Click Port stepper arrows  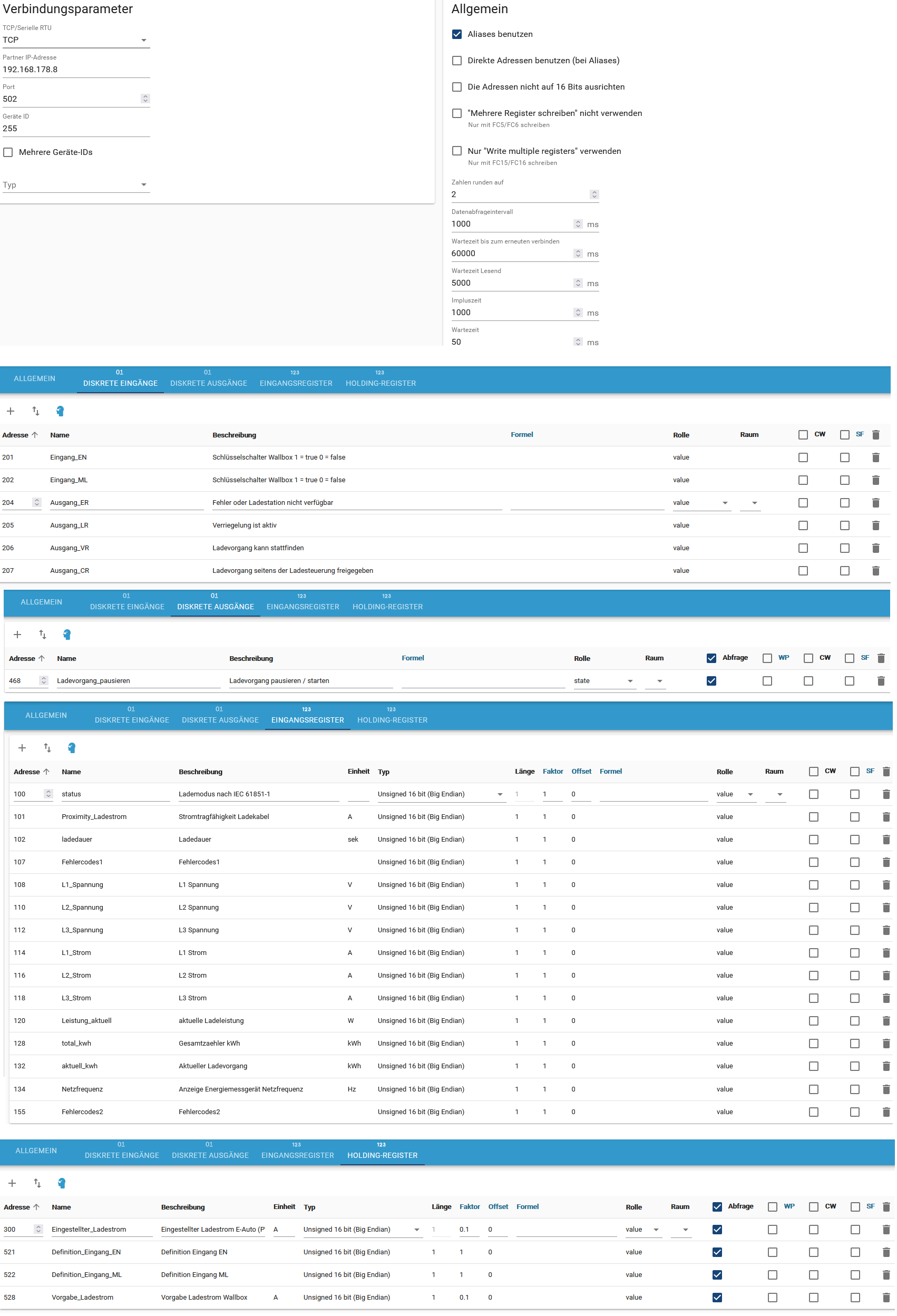(x=145, y=99)
